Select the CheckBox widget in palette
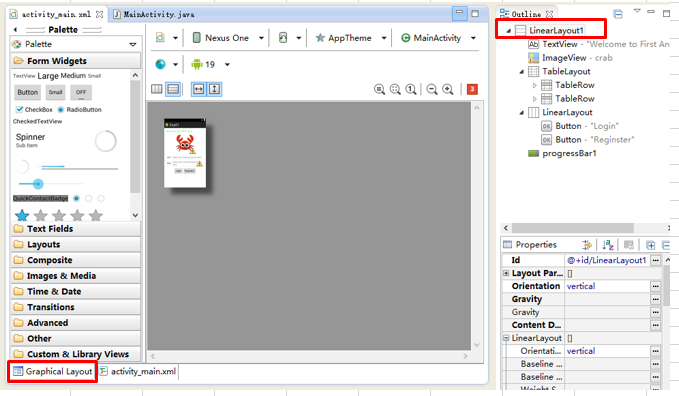679x396 pixels. click(x=34, y=110)
